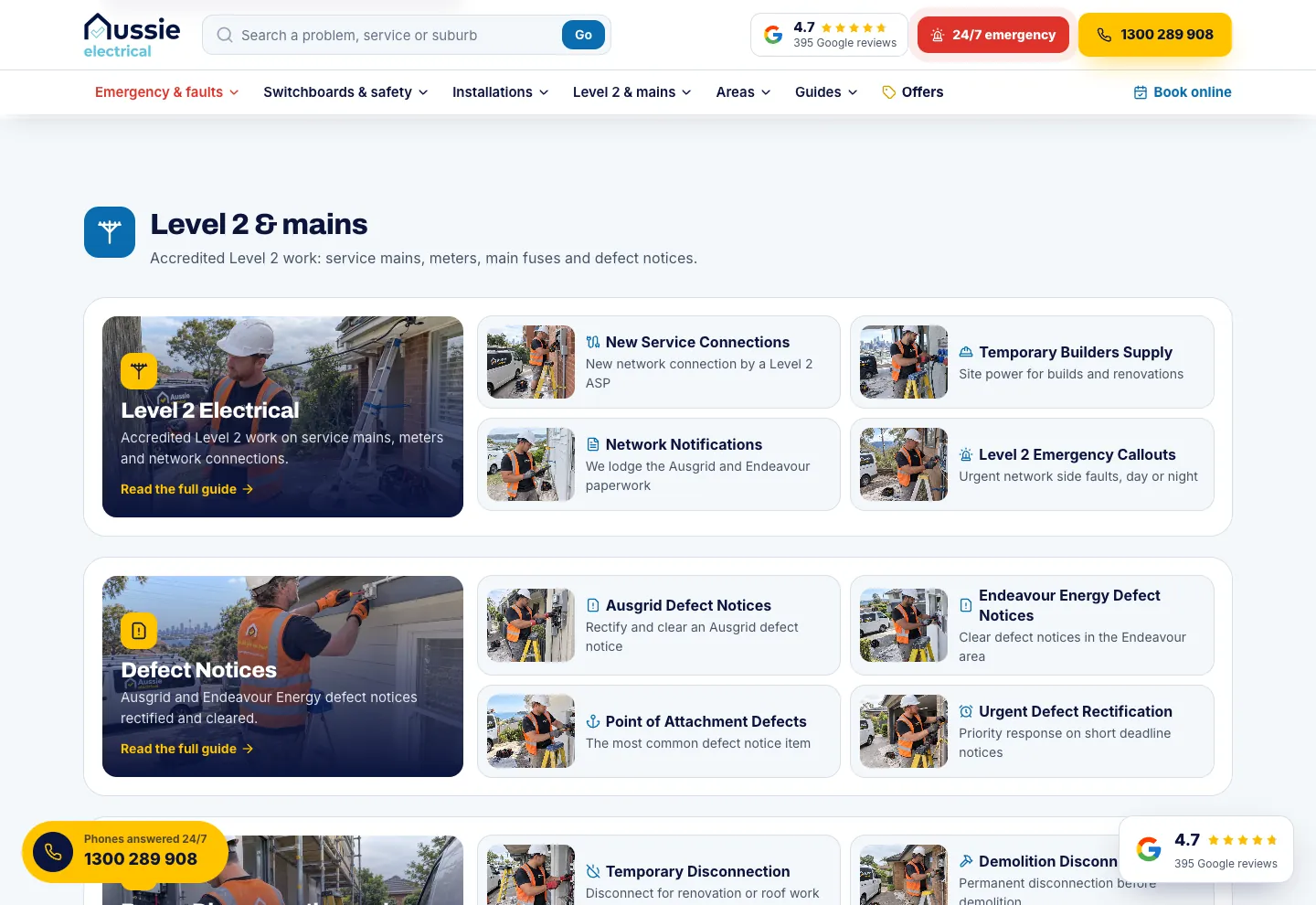Click the search magnifier icon
The height and width of the screenshot is (905, 1316).
tap(224, 35)
